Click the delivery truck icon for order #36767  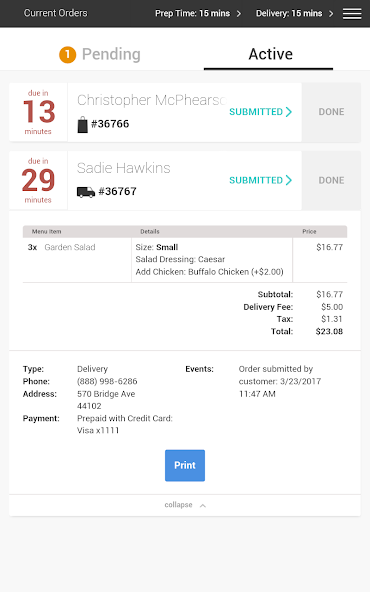86,192
